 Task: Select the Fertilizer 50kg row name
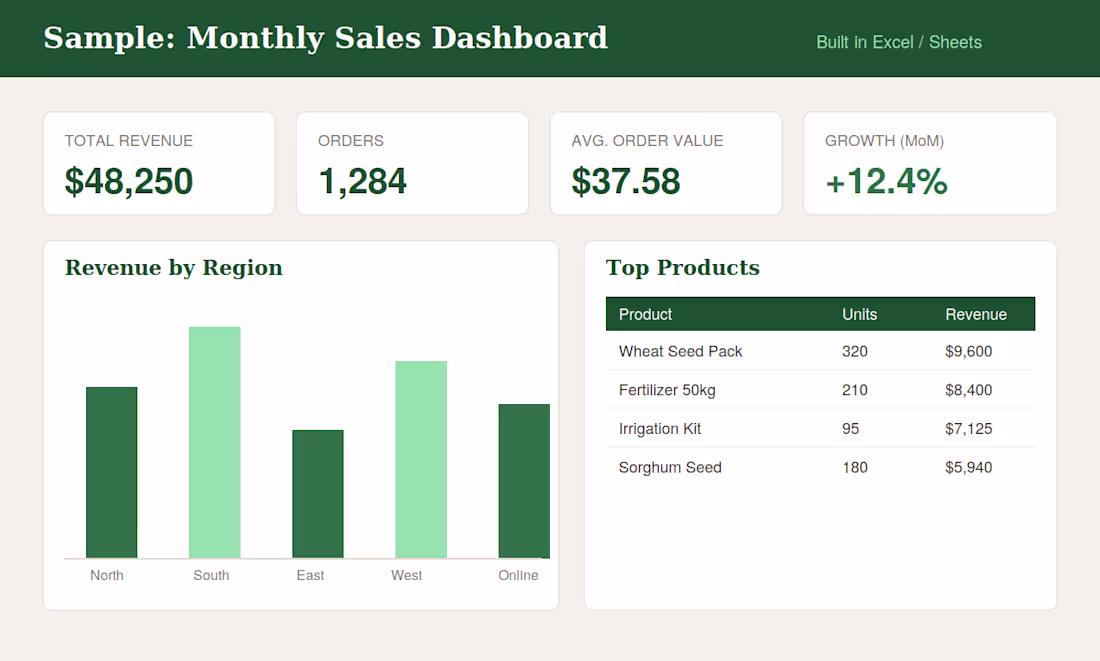point(667,390)
